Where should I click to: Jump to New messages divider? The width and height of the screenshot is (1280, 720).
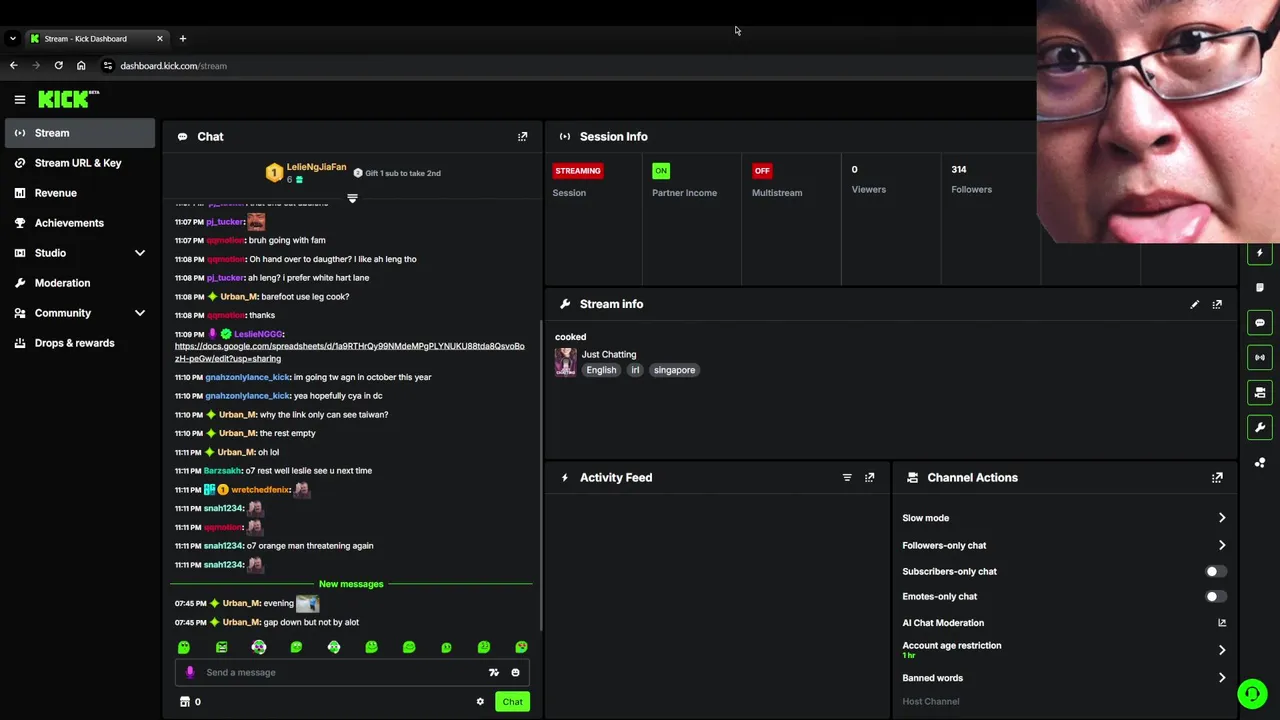click(x=351, y=584)
